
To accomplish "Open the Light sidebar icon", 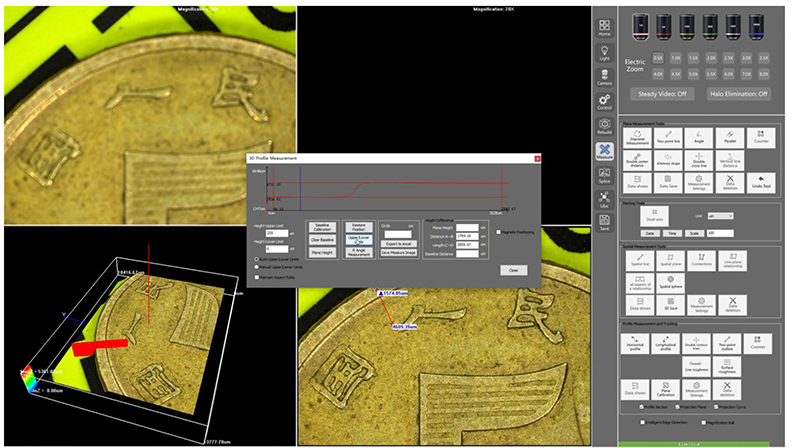I will click(x=604, y=53).
